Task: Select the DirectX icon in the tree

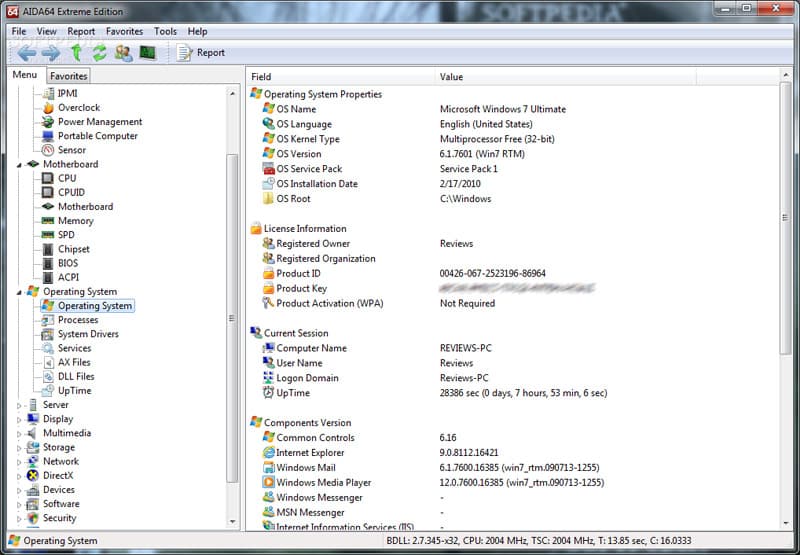Action: (x=33, y=476)
